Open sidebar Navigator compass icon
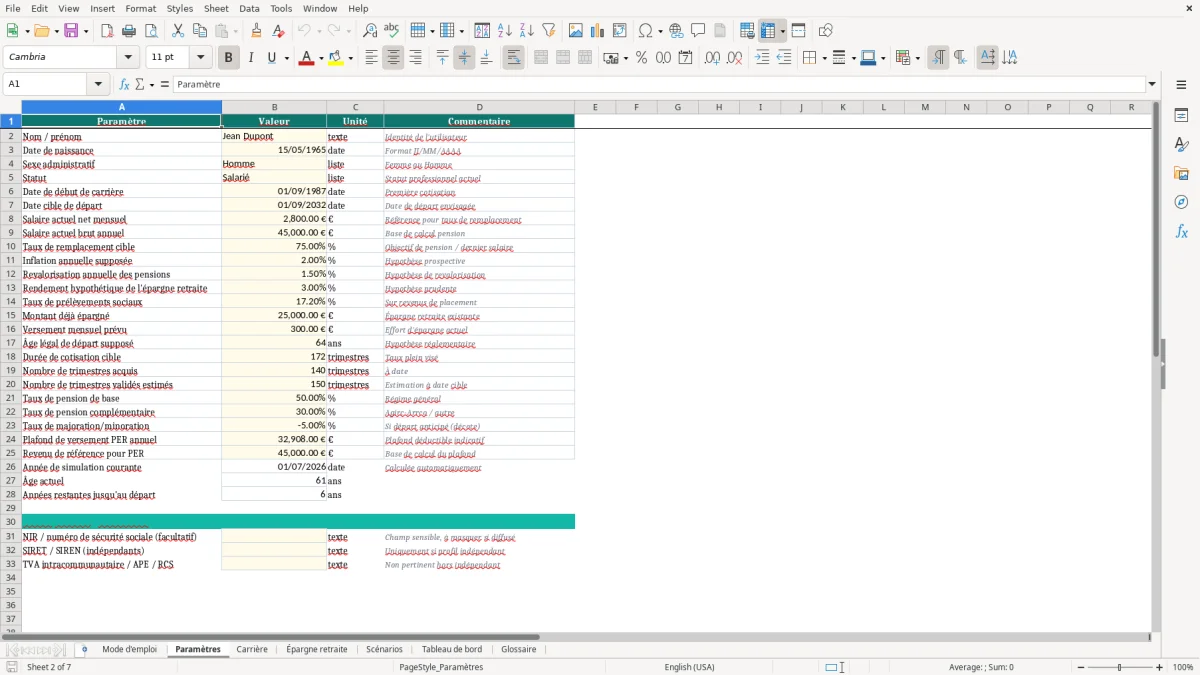Image resolution: width=1200 pixels, height=675 pixels. click(1181, 202)
